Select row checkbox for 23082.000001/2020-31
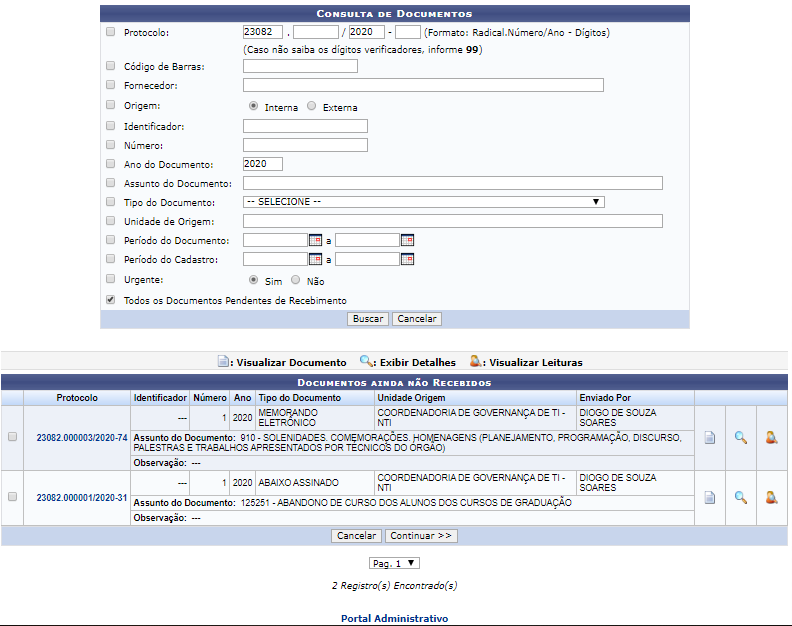The image size is (792, 626). click(x=13, y=497)
